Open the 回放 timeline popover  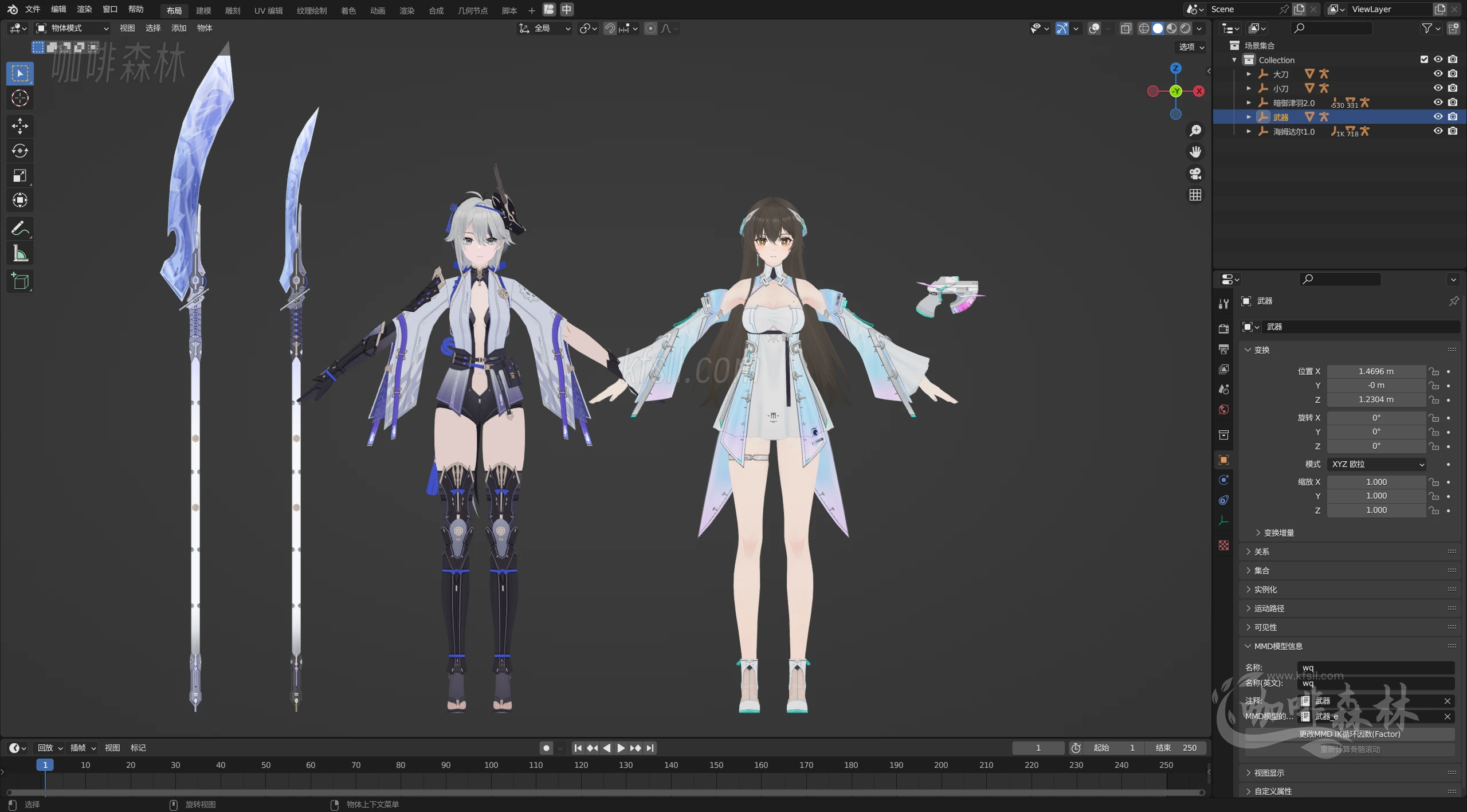[x=50, y=748]
